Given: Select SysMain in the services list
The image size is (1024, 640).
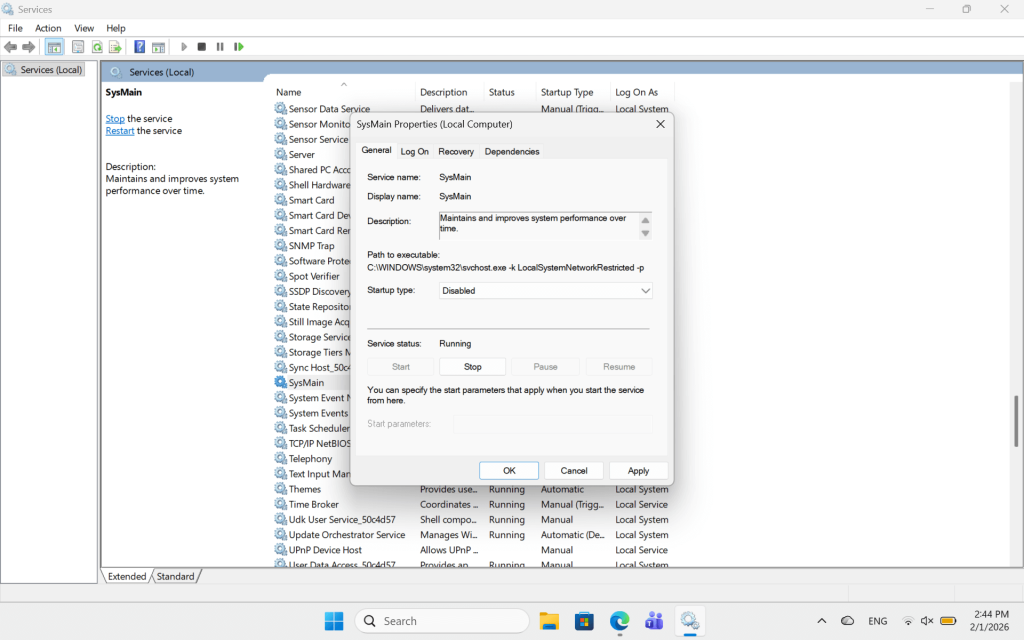Looking at the screenshot, I should tap(306, 382).
